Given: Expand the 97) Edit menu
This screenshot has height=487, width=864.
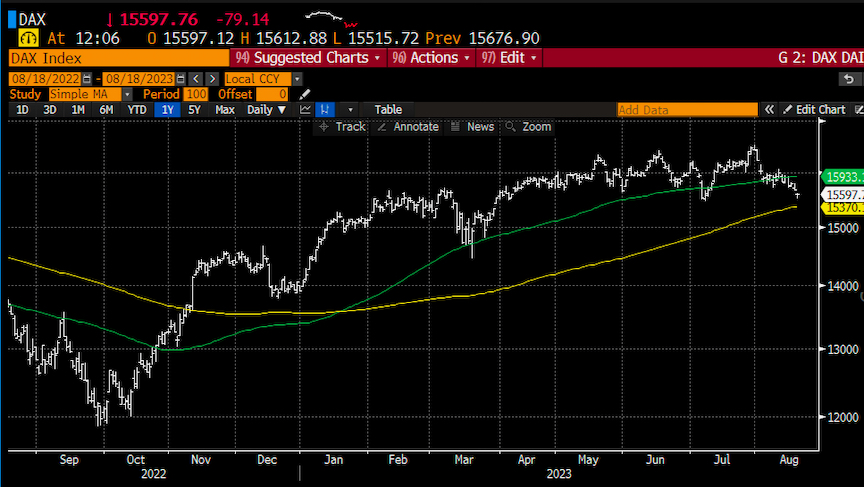Looking at the screenshot, I should point(509,58).
